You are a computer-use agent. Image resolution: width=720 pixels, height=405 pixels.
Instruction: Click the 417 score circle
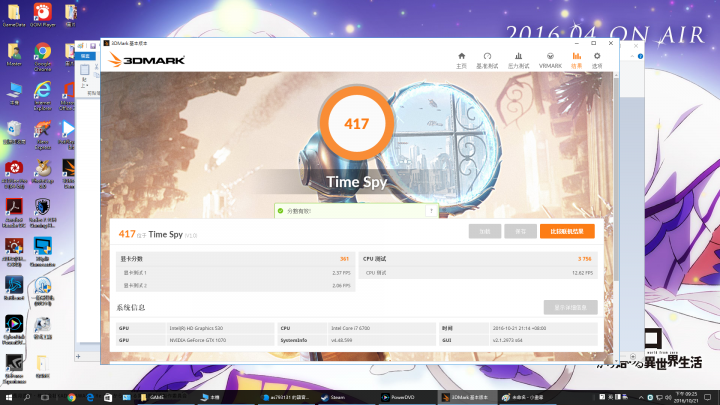(x=356, y=124)
